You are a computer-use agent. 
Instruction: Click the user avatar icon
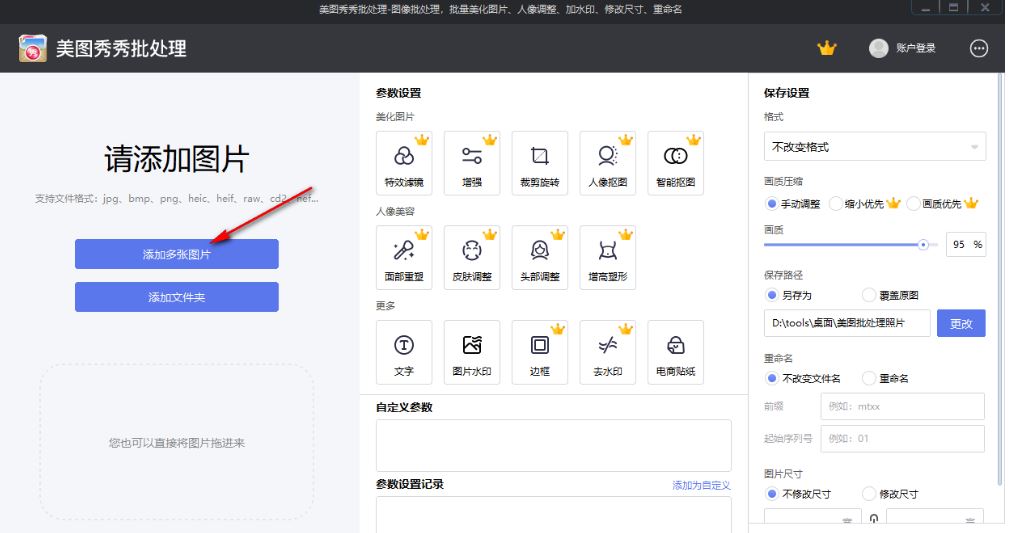(x=878, y=48)
